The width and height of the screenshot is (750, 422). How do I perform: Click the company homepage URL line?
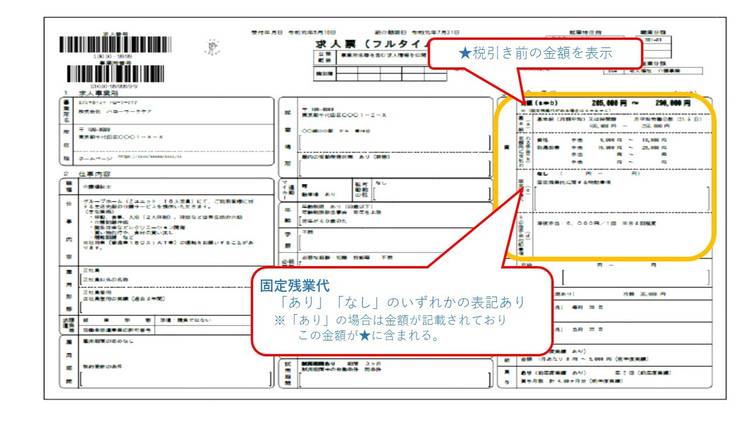(148, 156)
